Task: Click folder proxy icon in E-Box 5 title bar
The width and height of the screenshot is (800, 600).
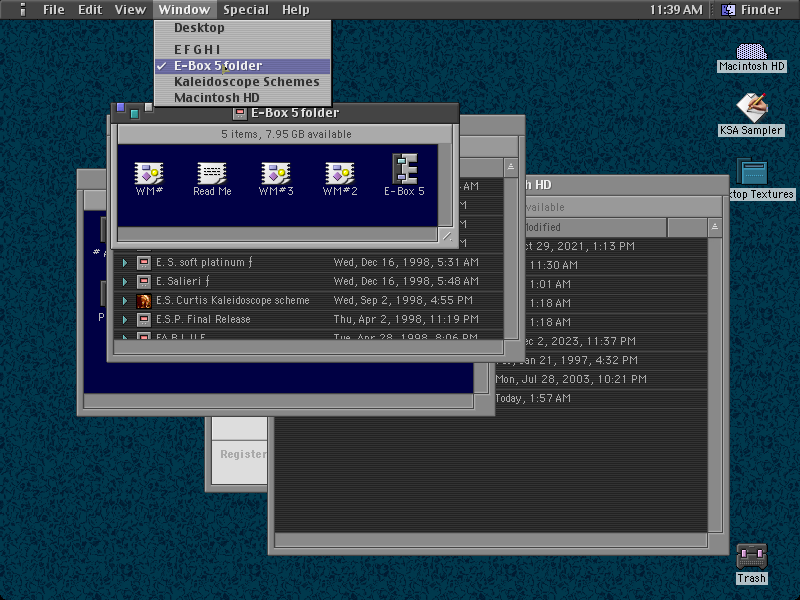Action: 240,113
